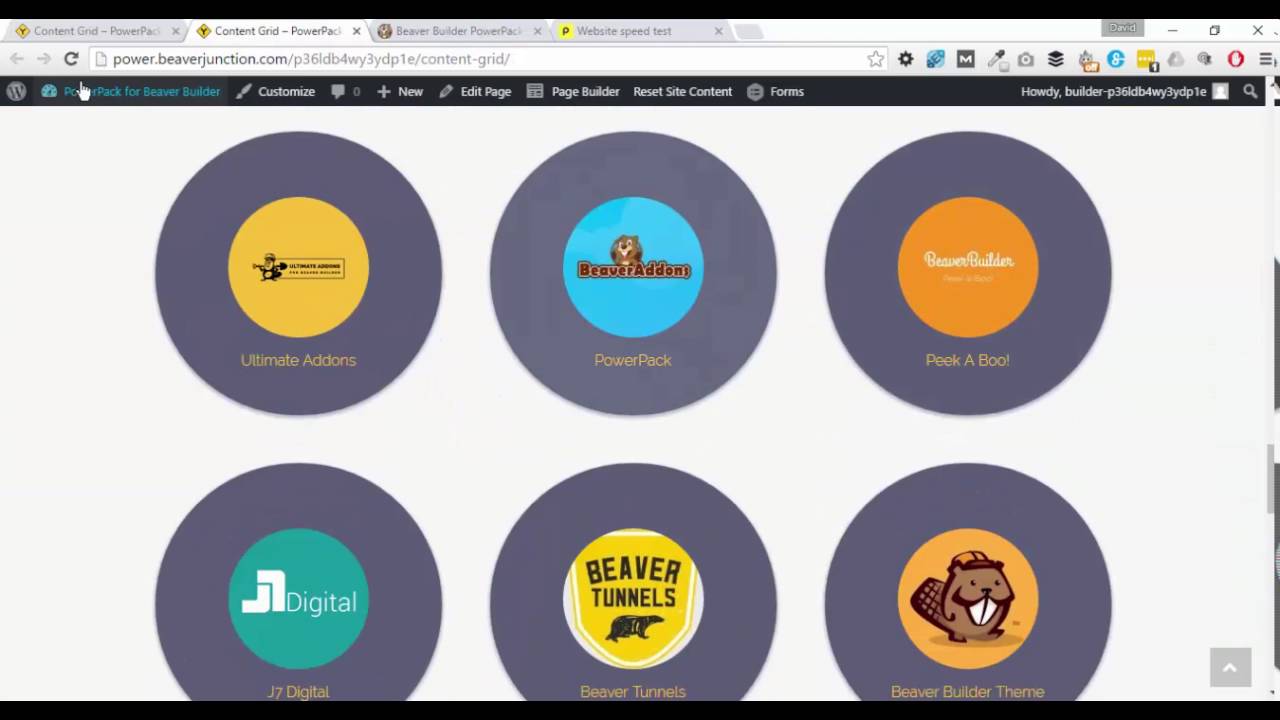Click the M extension icon
The height and width of the screenshot is (720, 1280).
(965, 59)
